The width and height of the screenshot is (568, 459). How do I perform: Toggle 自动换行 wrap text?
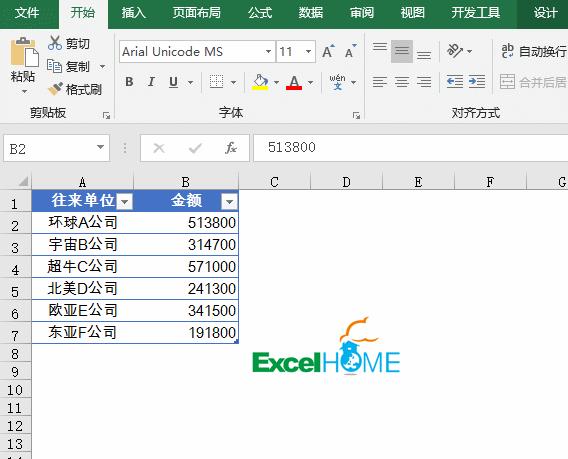(533, 51)
